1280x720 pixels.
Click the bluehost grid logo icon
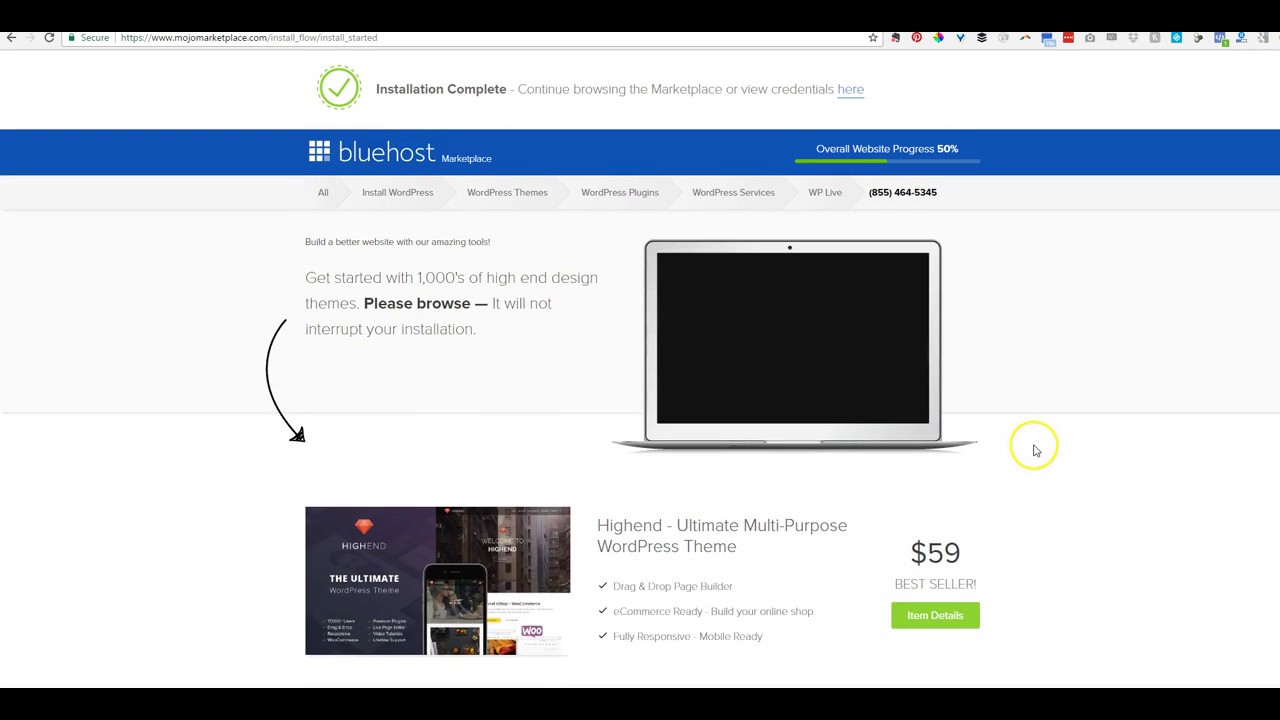pos(319,151)
